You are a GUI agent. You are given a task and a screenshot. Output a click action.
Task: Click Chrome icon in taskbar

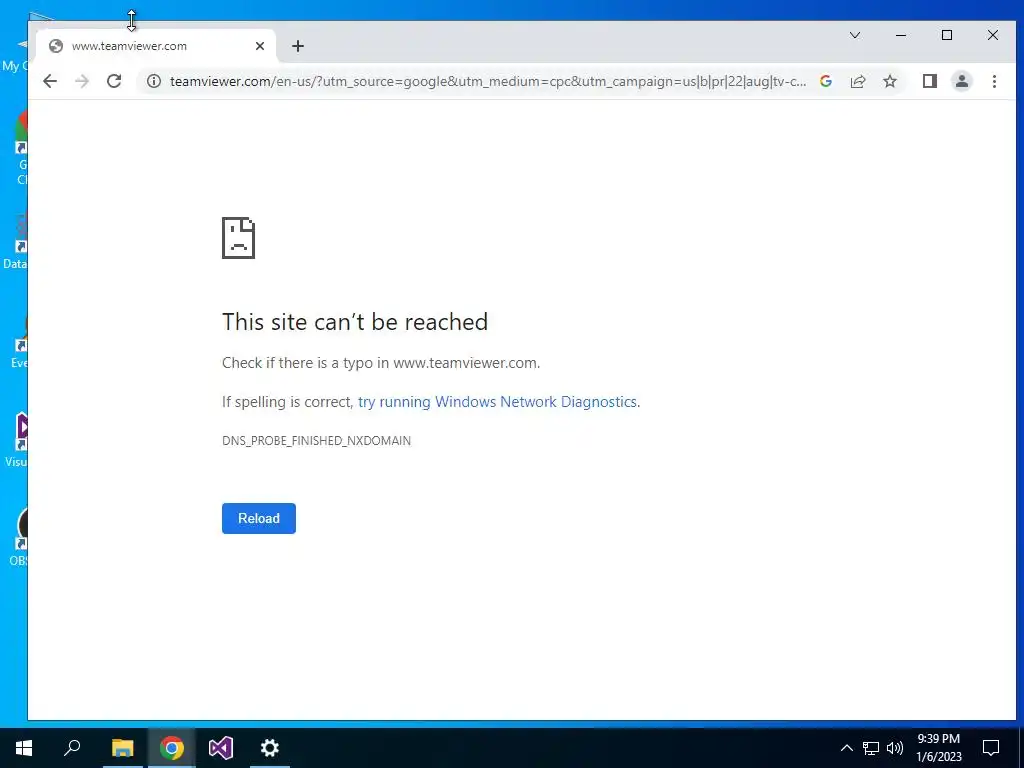click(172, 748)
